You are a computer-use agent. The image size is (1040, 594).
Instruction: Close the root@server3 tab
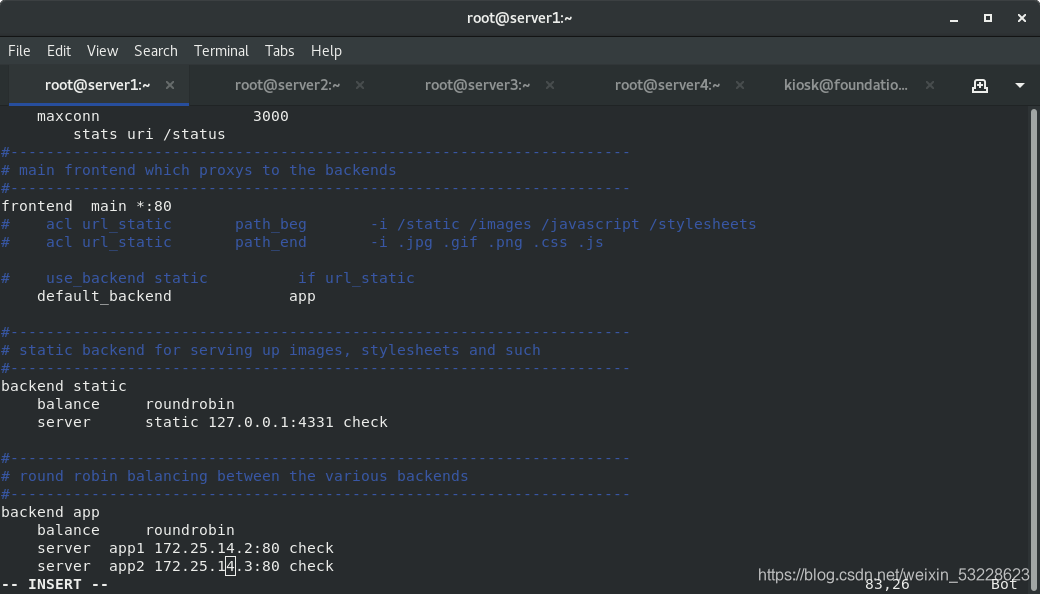(549, 85)
